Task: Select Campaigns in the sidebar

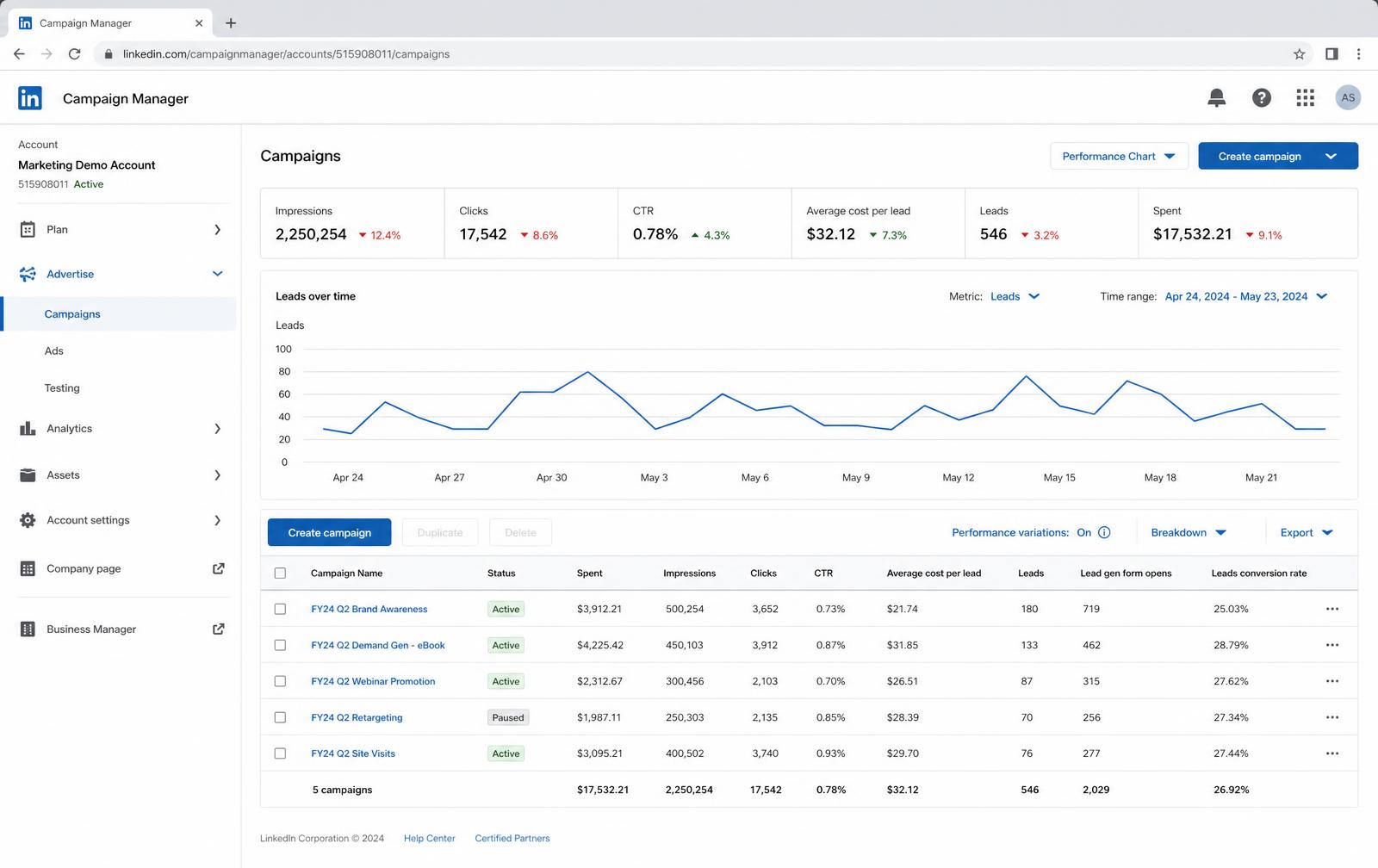Action: point(119,314)
